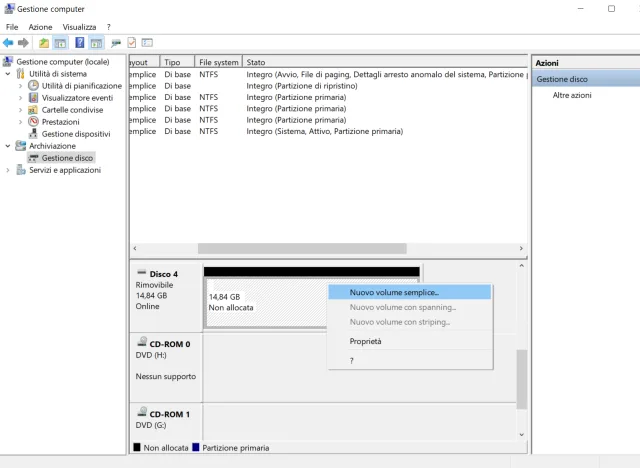Click the Back arrow toolbar icon

9,43
